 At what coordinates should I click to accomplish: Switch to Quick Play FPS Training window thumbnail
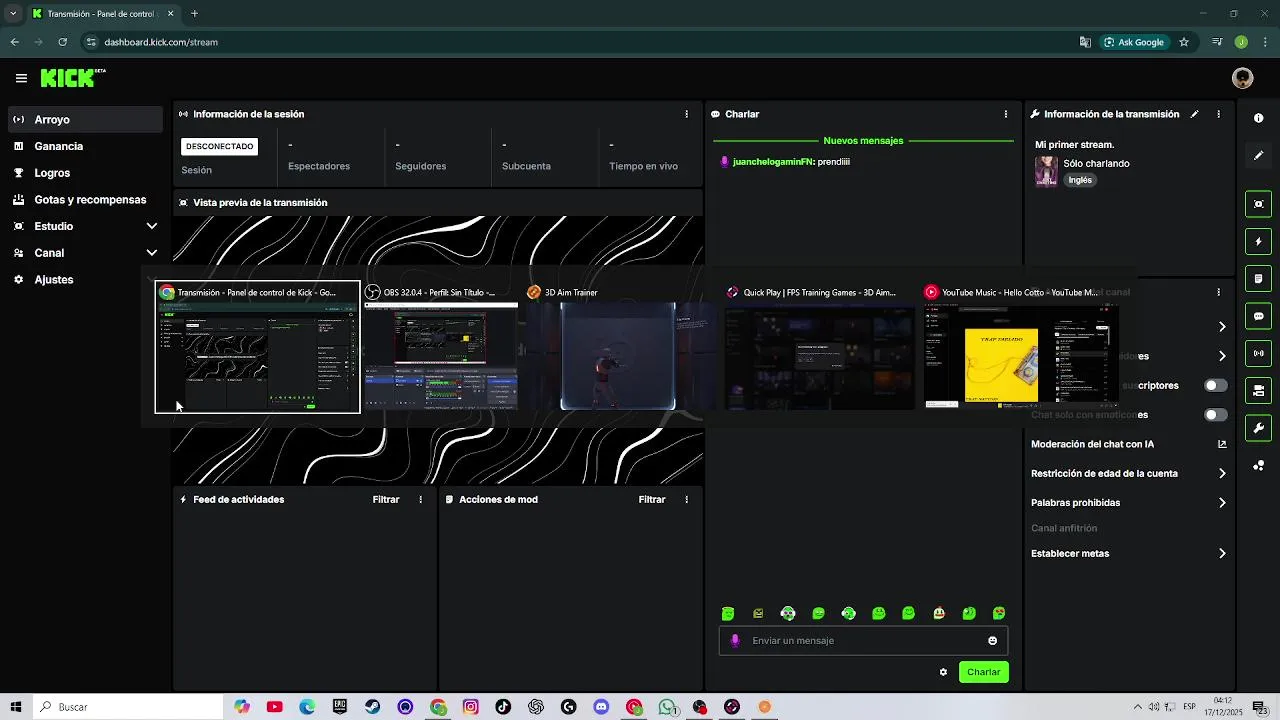click(x=819, y=347)
